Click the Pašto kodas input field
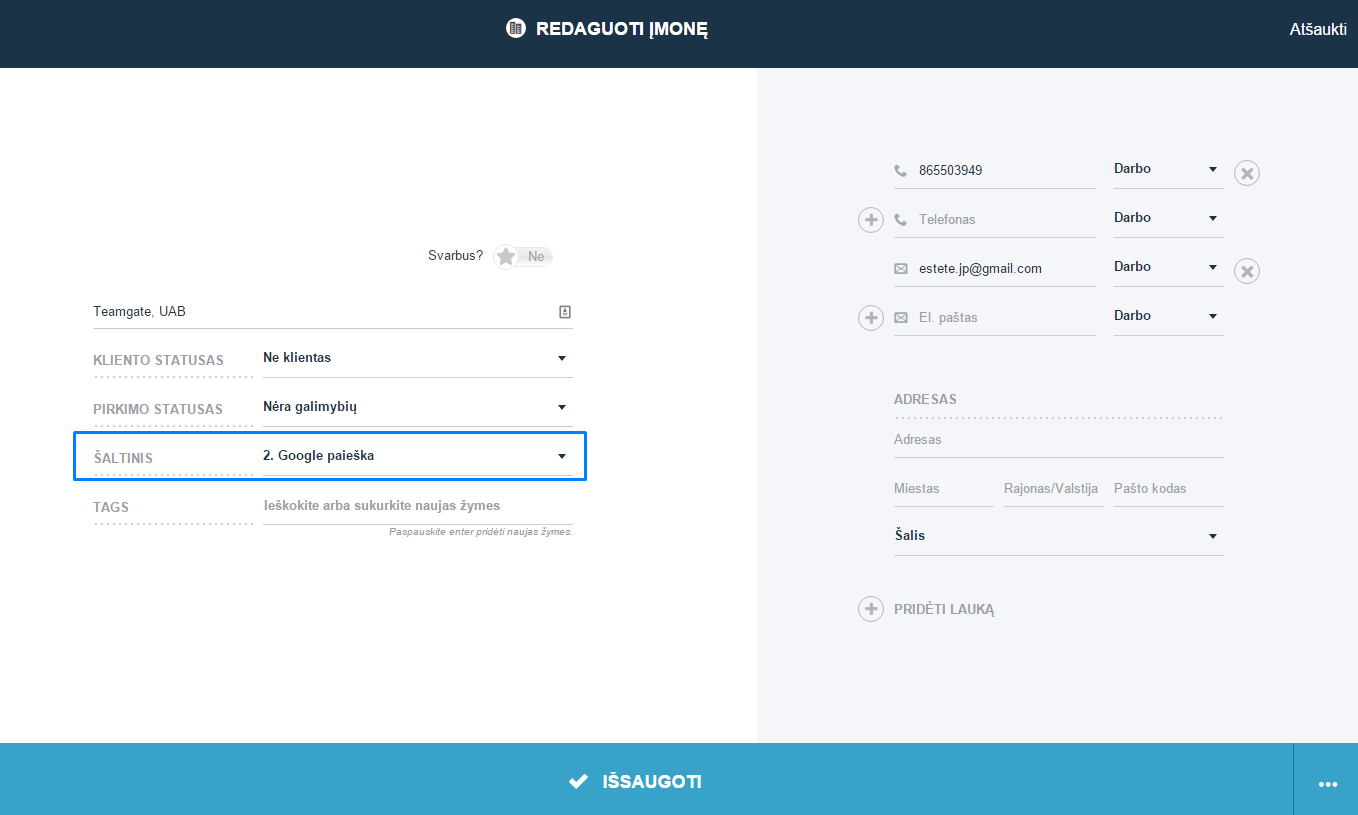This screenshot has height=815, width=1358. (1169, 489)
